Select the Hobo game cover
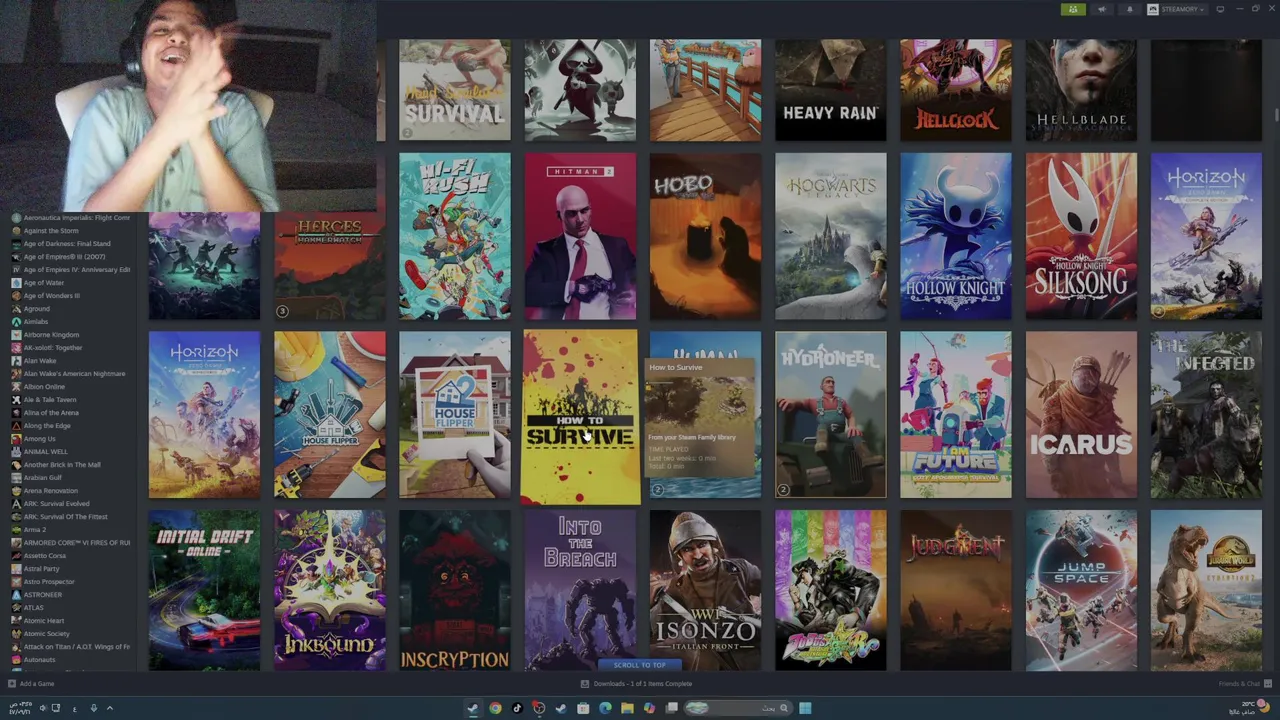The image size is (1280, 720). [x=705, y=236]
